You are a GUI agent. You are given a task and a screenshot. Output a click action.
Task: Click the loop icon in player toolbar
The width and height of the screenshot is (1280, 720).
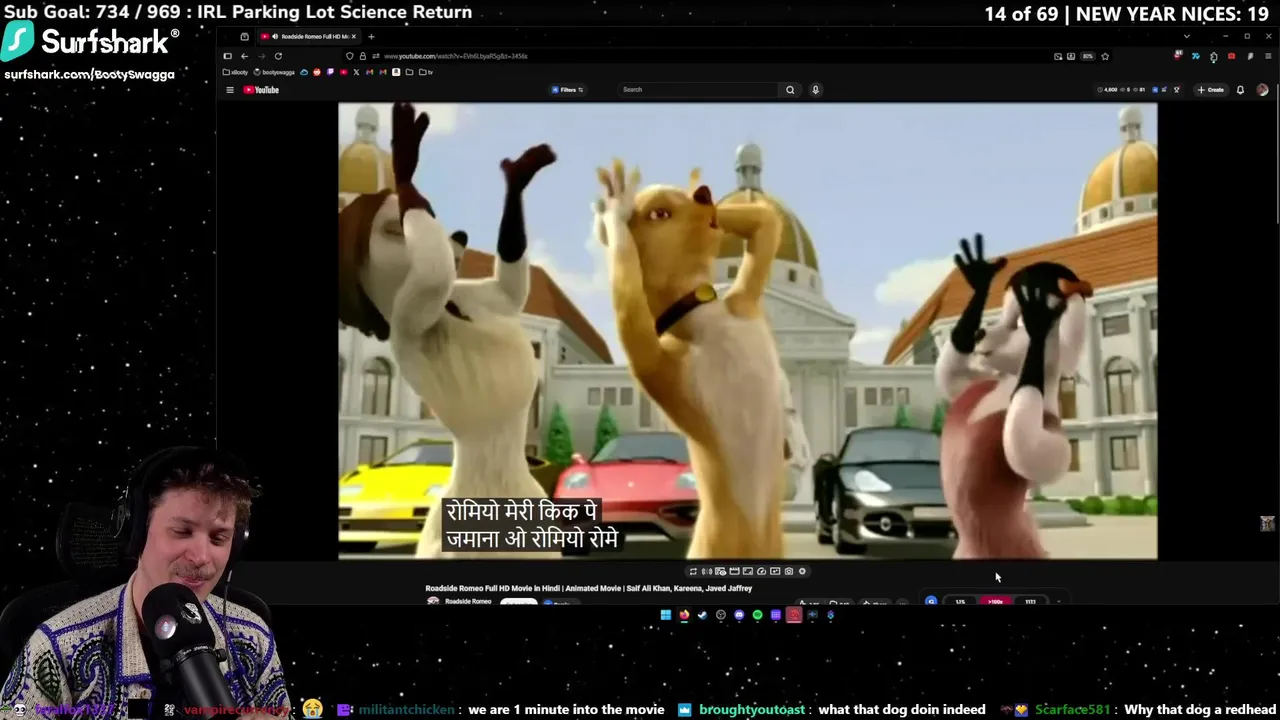pyautogui.click(x=693, y=571)
